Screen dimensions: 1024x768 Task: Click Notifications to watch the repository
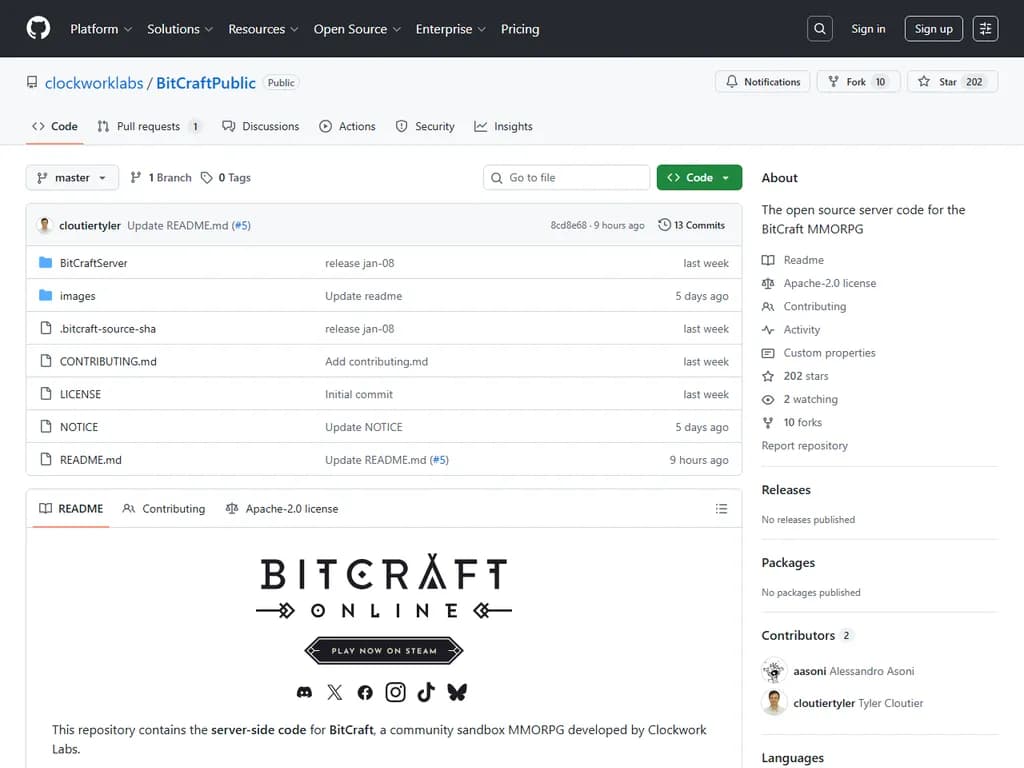tap(762, 82)
